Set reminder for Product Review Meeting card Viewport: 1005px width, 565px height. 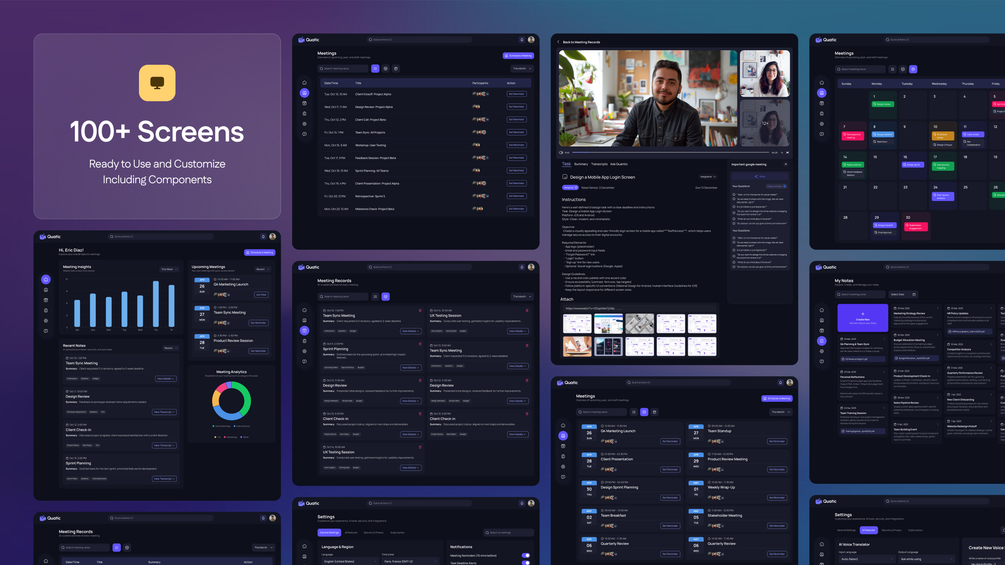tap(777, 470)
